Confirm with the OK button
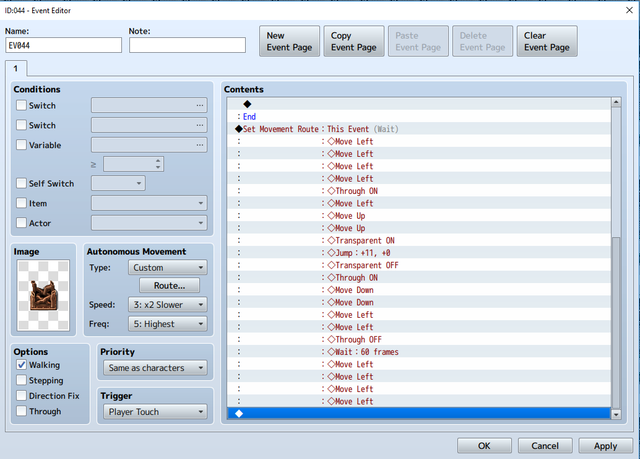Image resolution: width=640 pixels, height=459 pixels. coord(484,446)
